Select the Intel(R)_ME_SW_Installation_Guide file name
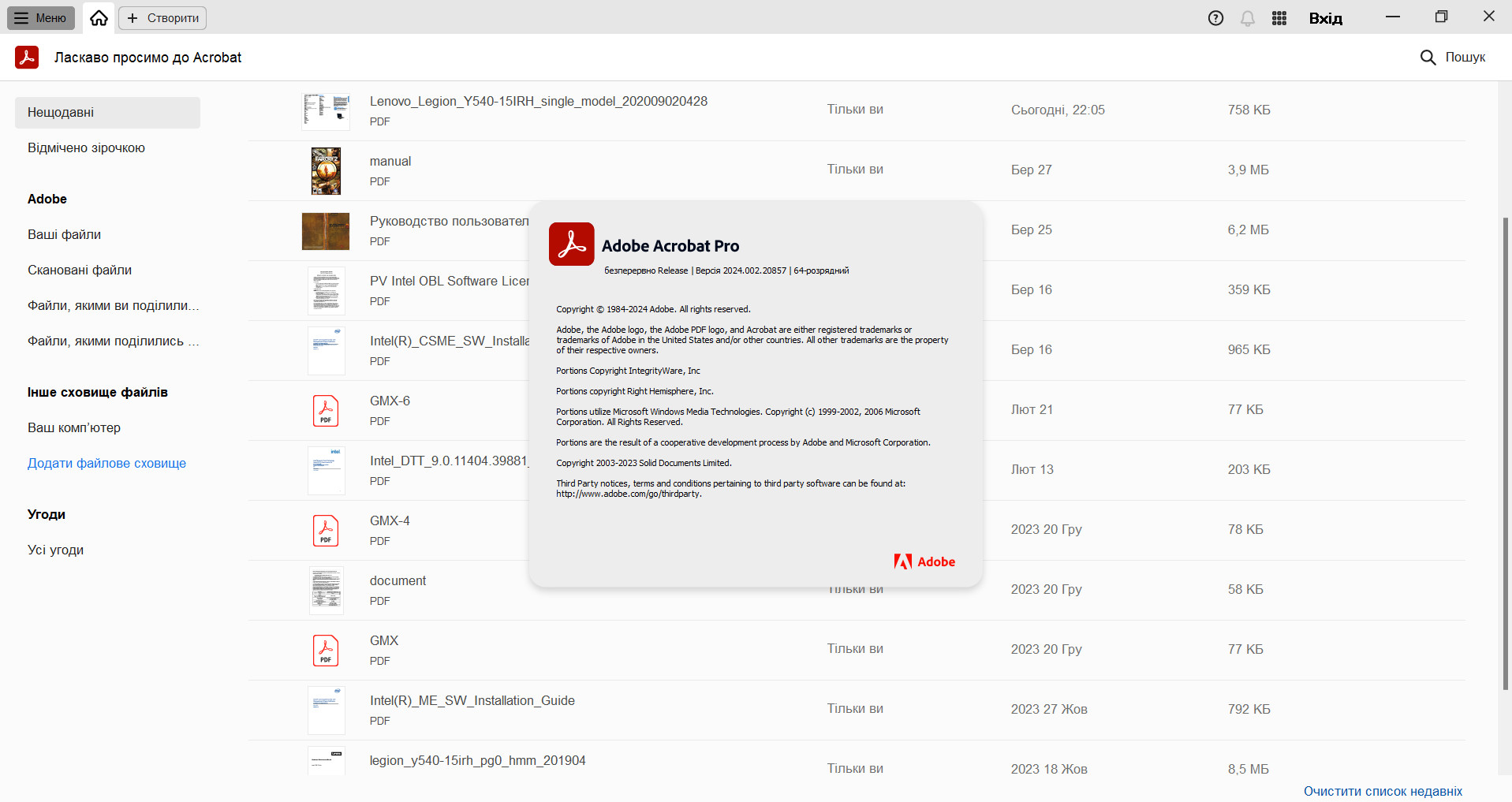The height and width of the screenshot is (802, 1512). point(472,701)
